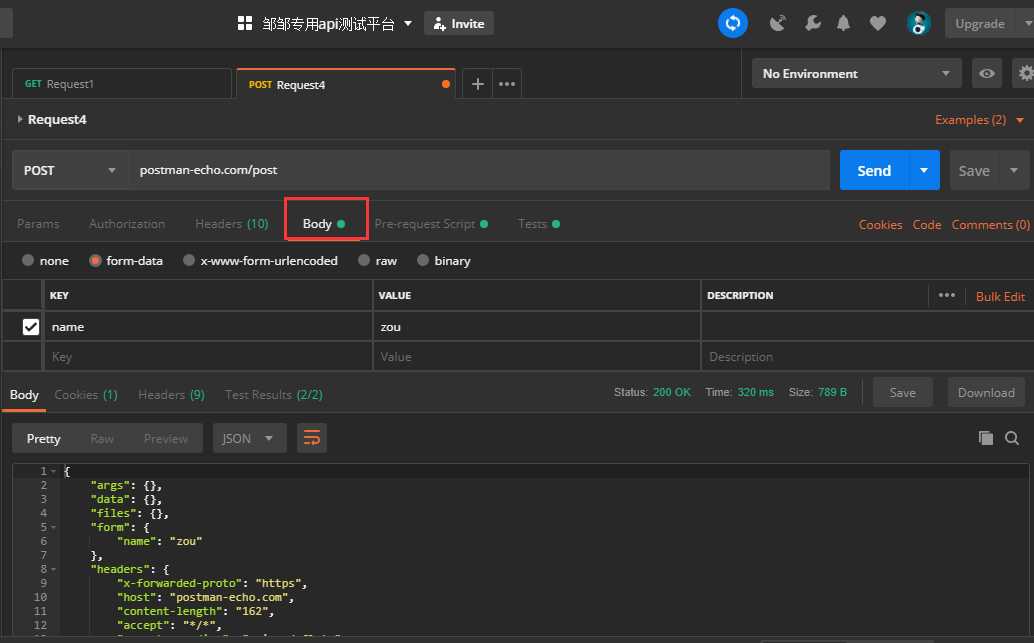Toggle line wrap icon in response
The image size is (1034, 643).
coord(312,438)
